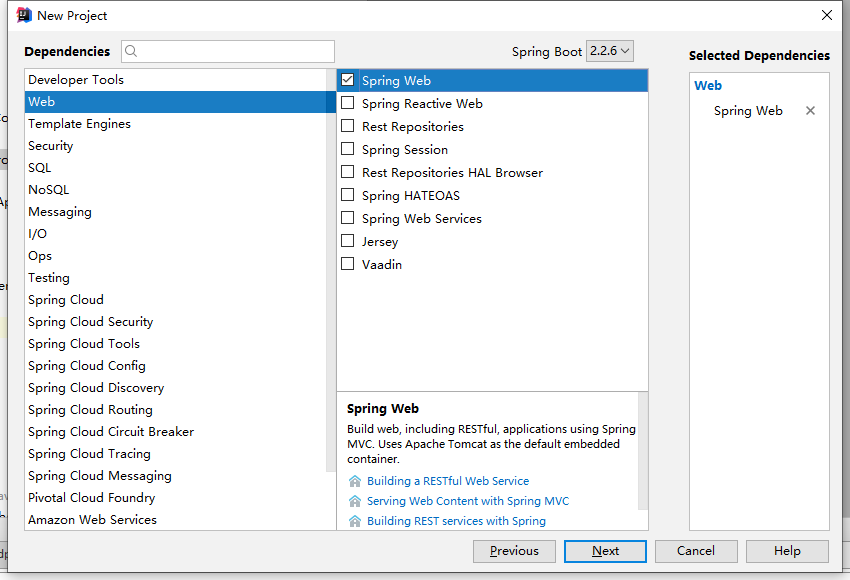
Task: Select the Developer Tools category
Action: [176, 80]
